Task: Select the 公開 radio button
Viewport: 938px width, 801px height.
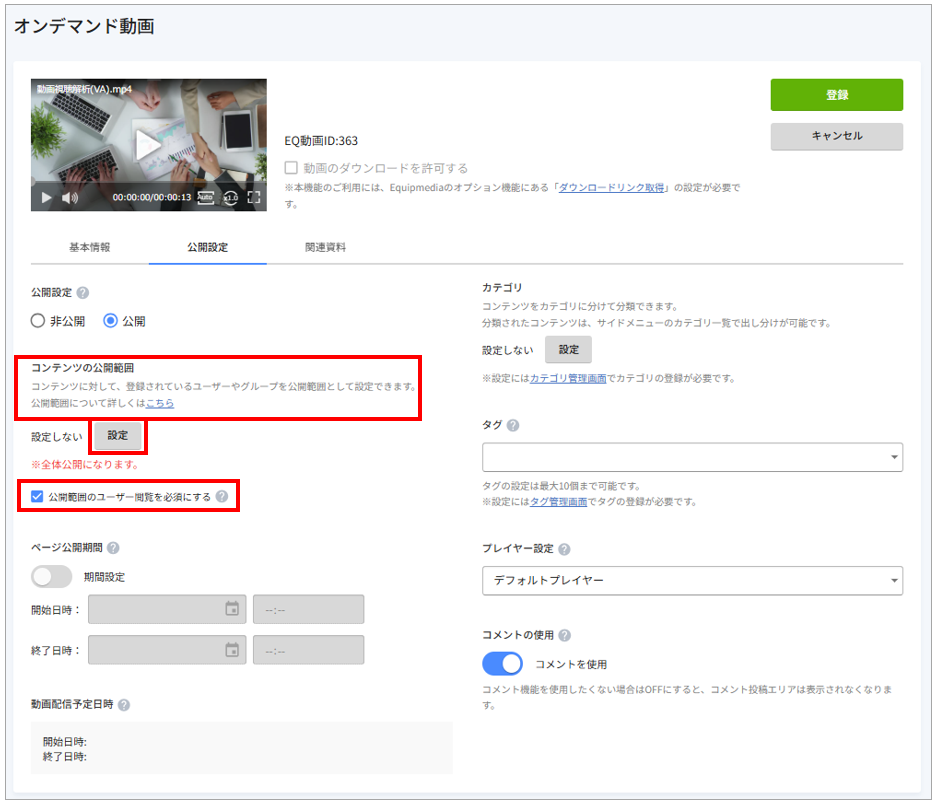Action: pos(110,321)
